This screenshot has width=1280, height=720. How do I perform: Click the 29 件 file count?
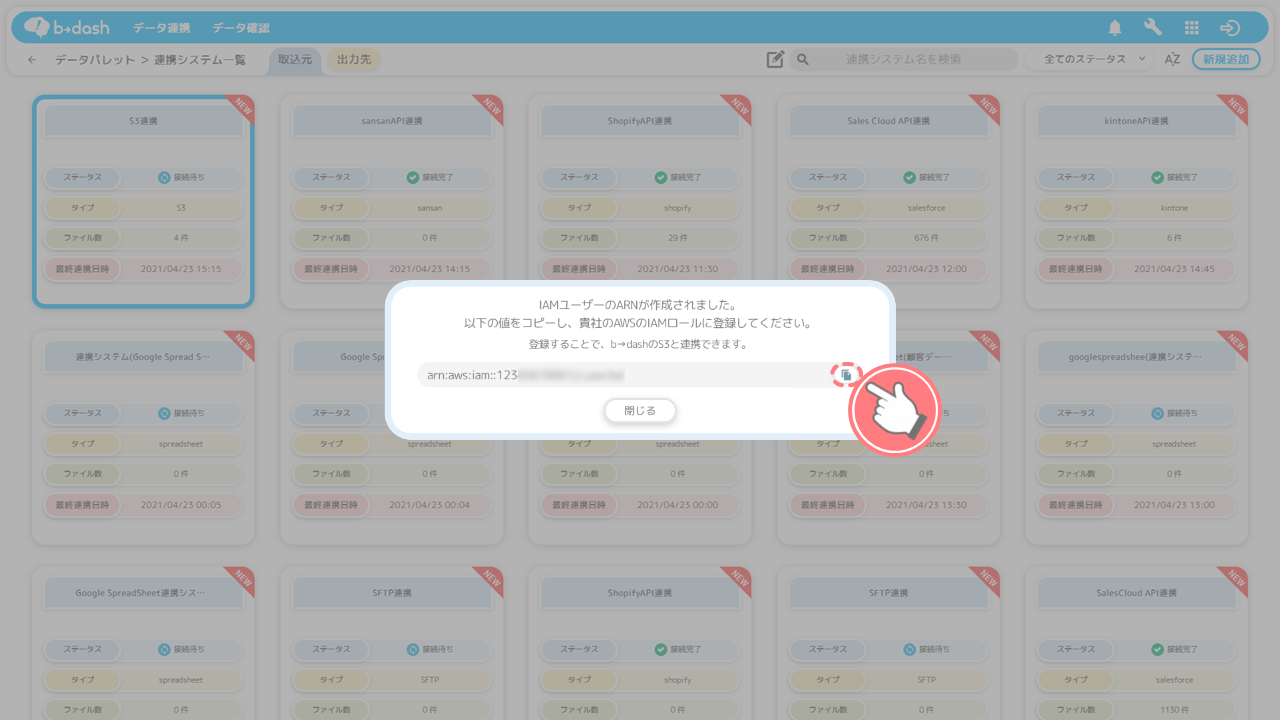678,239
